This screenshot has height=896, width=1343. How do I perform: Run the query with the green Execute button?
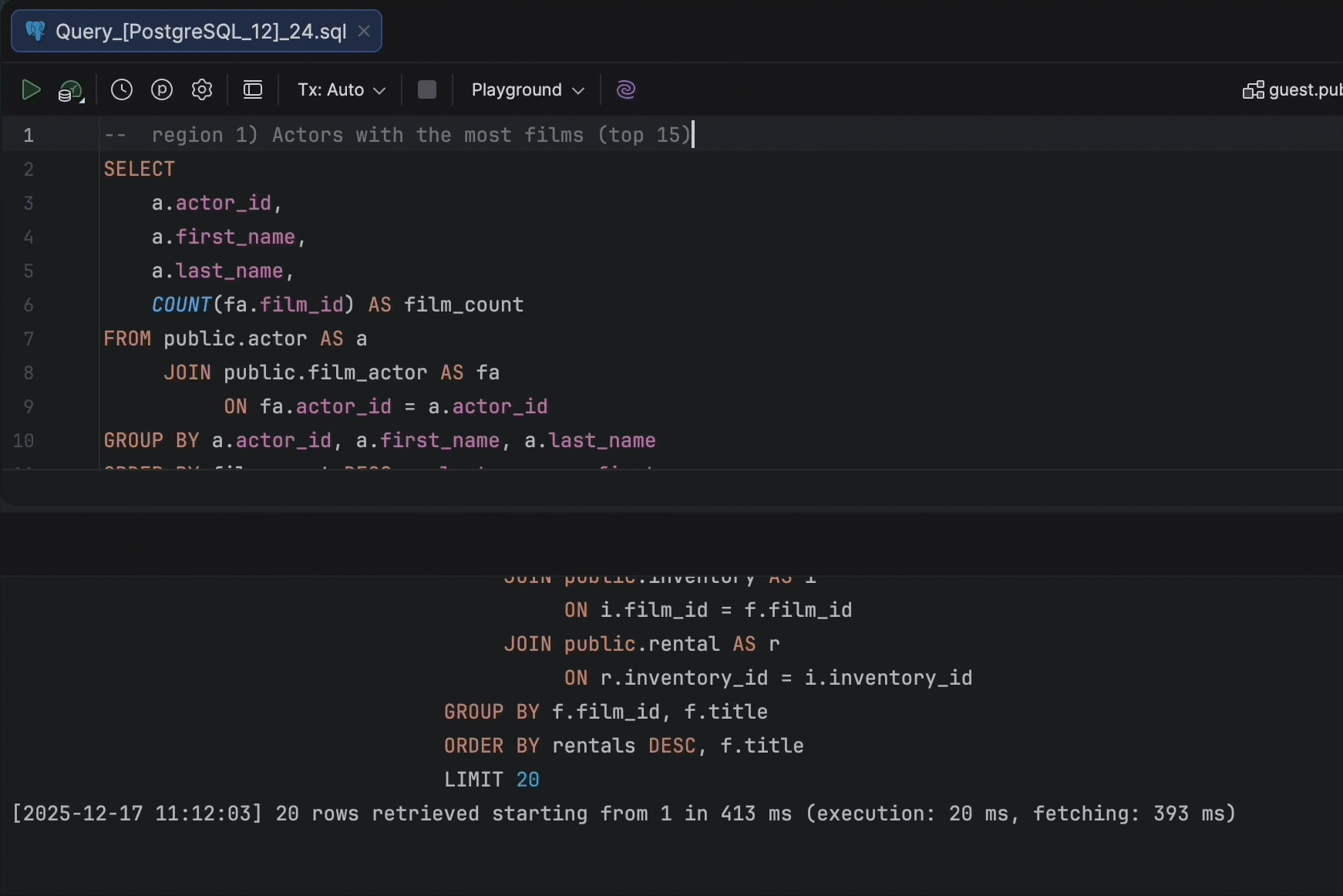click(x=31, y=90)
